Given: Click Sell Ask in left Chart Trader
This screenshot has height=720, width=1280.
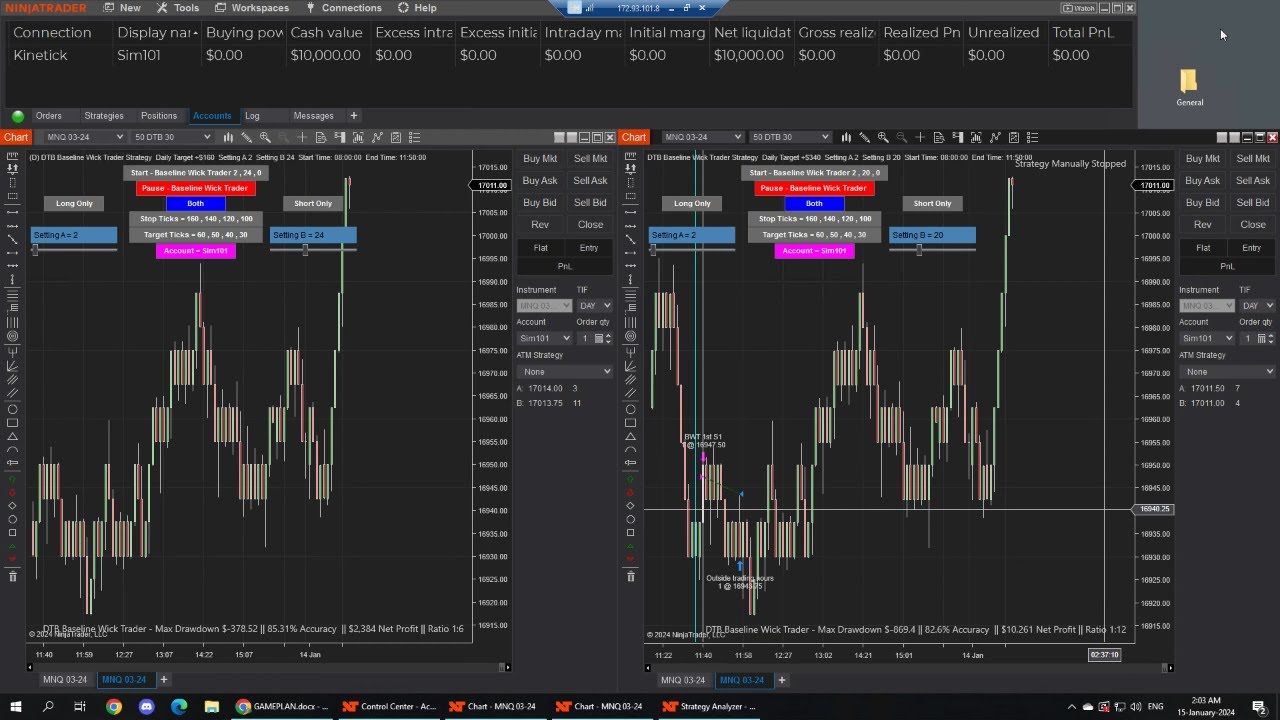Looking at the screenshot, I should tap(590, 180).
